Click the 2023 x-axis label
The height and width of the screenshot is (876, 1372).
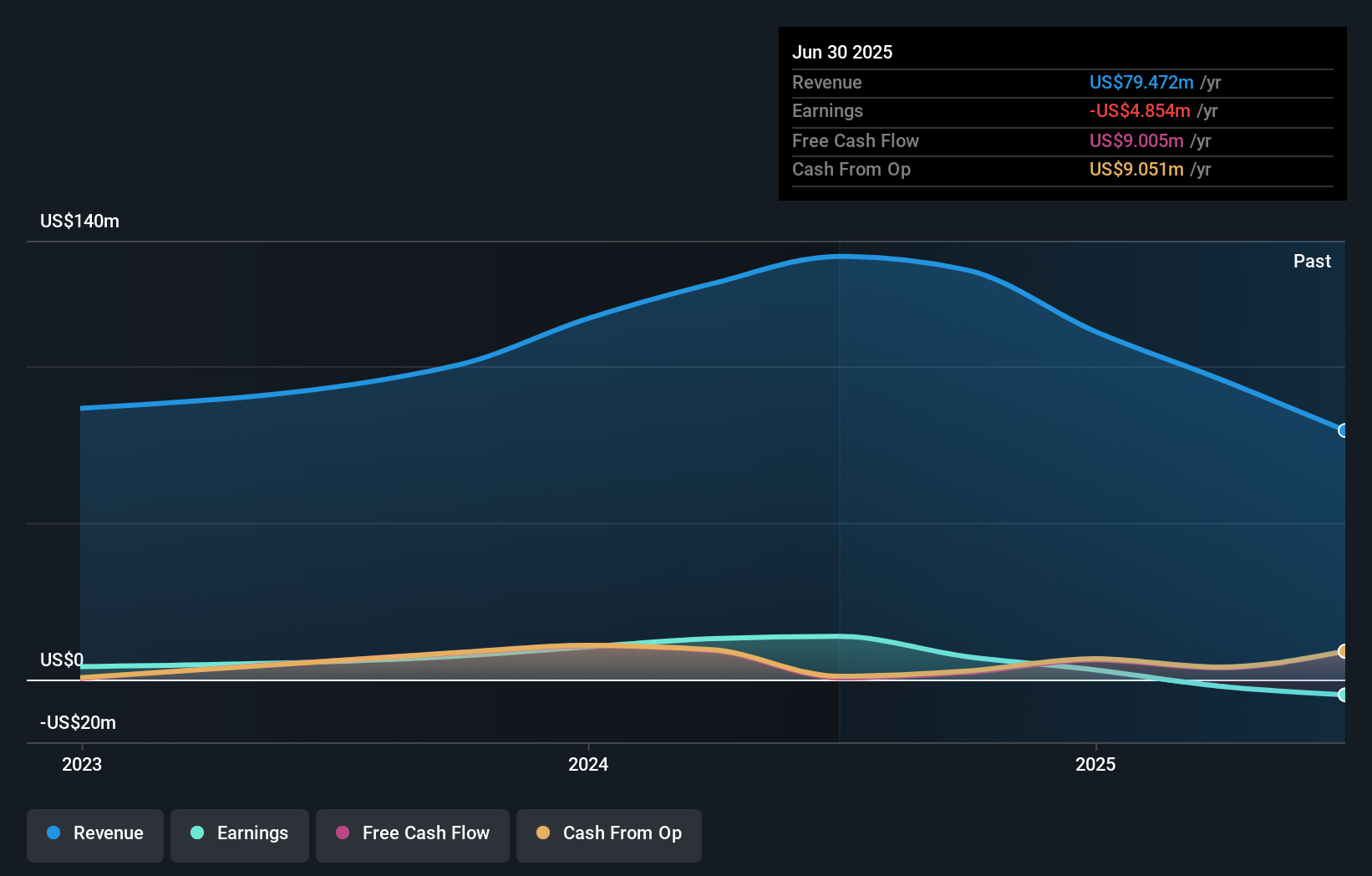(x=82, y=764)
